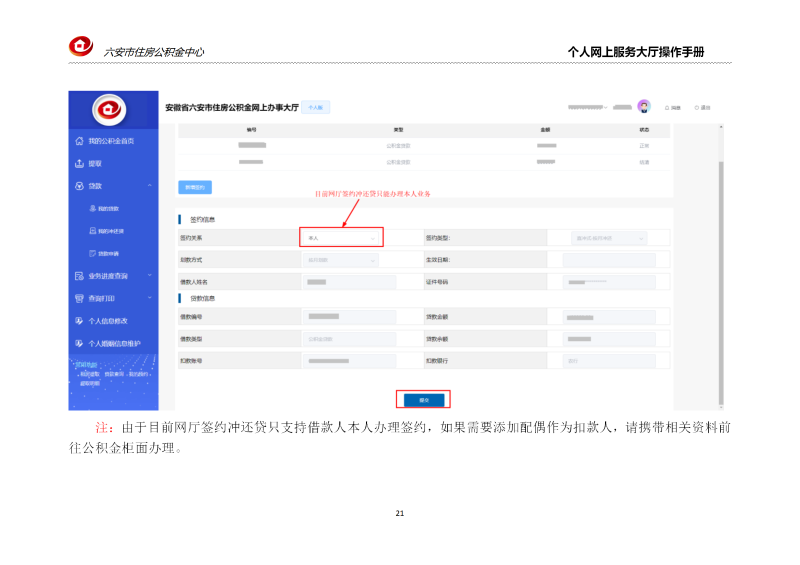The width and height of the screenshot is (800, 565).
Task: Select 我的冲还贷 in the sidebar
Action: [107, 231]
